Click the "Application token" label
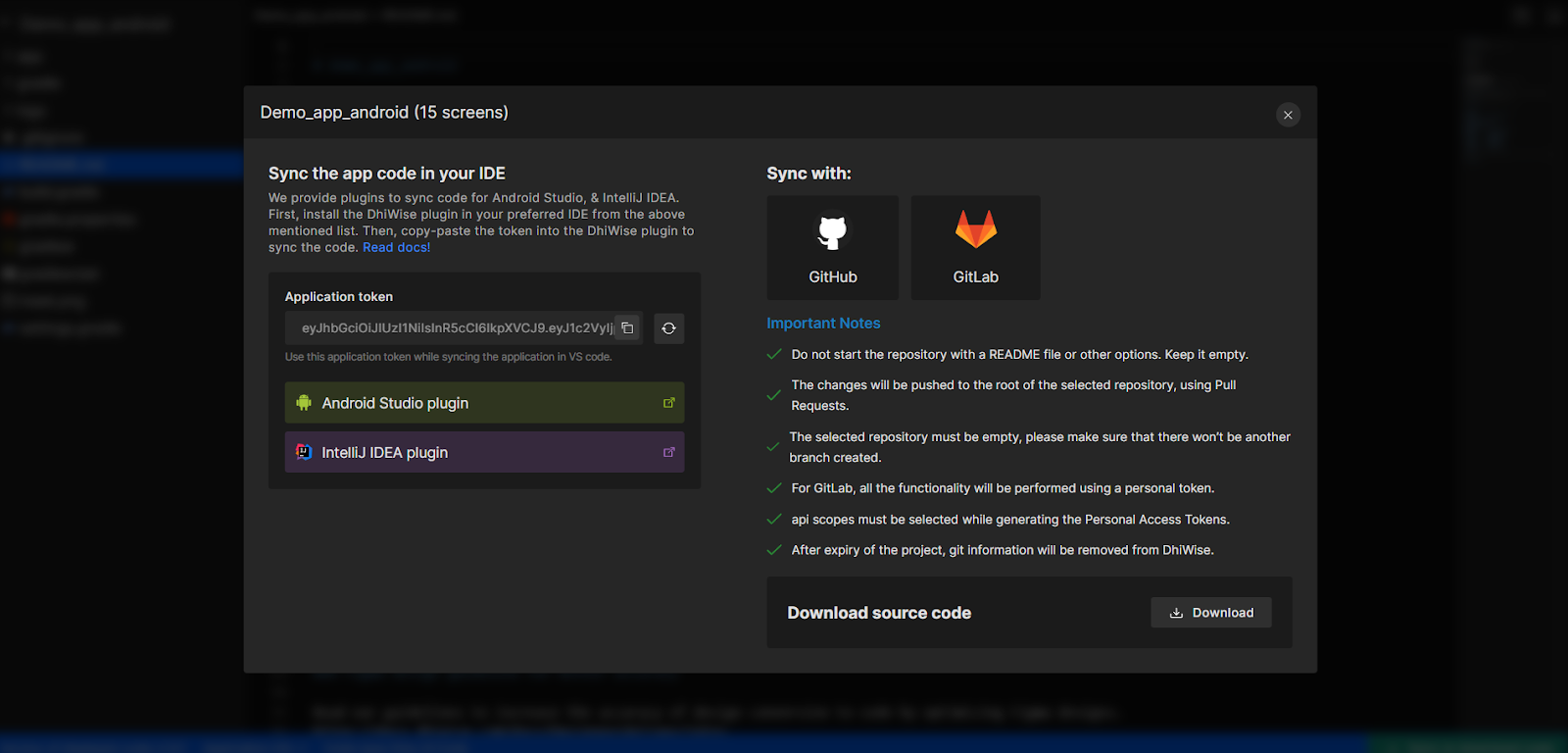 [339, 297]
